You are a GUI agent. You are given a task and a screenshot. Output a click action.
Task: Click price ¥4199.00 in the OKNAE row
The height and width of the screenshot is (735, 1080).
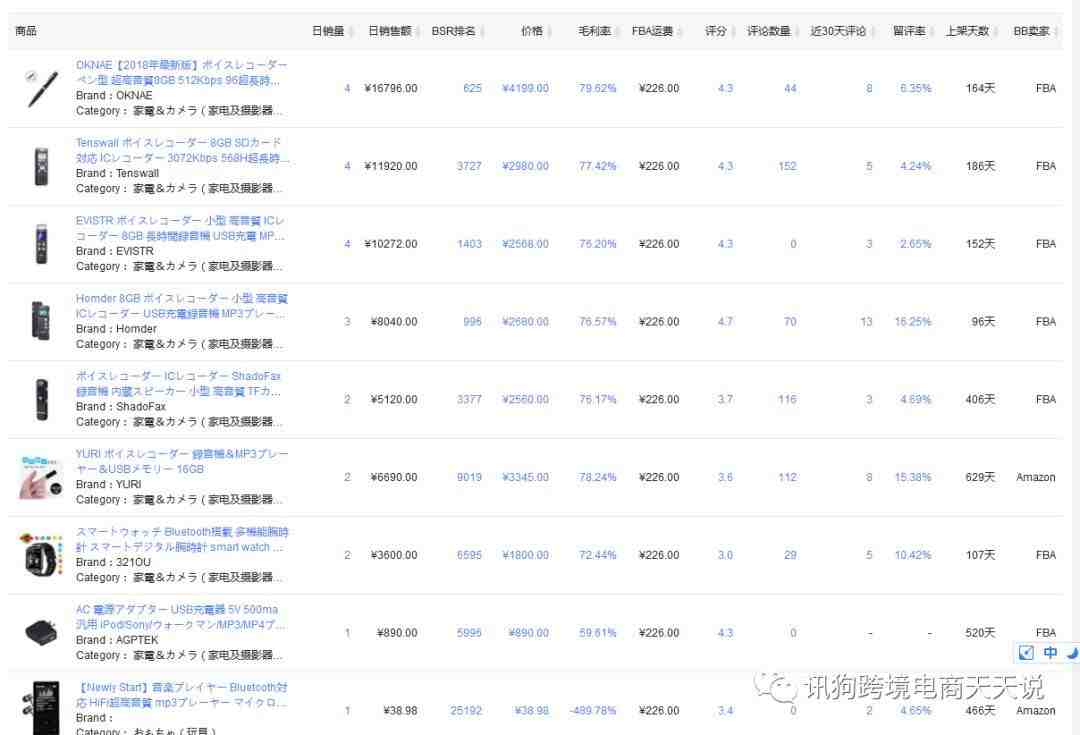(526, 88)
